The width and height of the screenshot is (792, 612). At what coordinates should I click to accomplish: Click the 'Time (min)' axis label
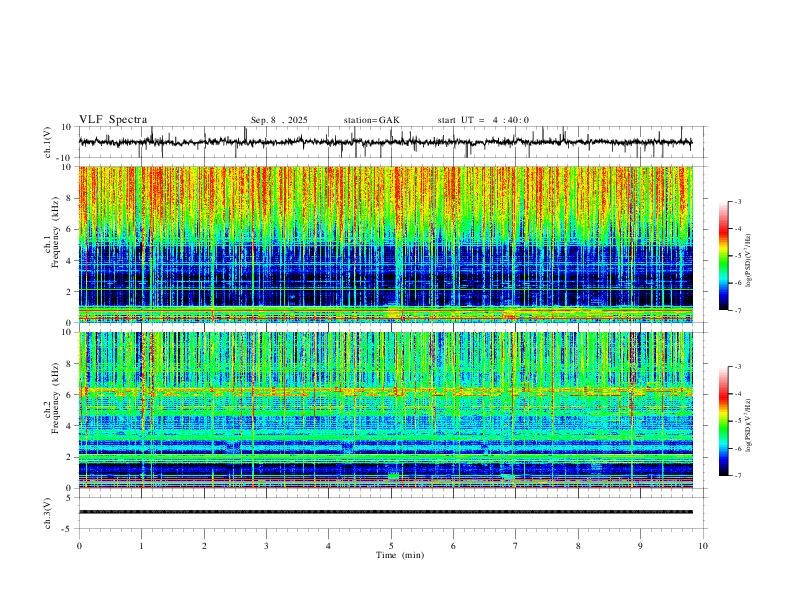(400, 555)
